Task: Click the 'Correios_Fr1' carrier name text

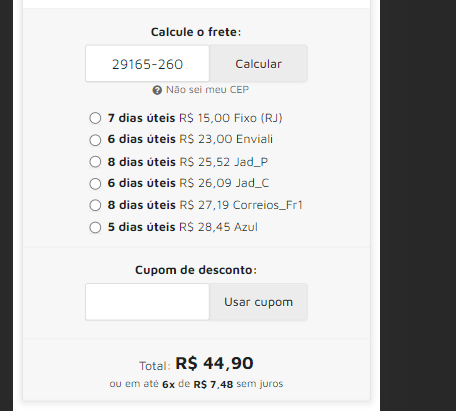Action: click(x=268, y=205)
